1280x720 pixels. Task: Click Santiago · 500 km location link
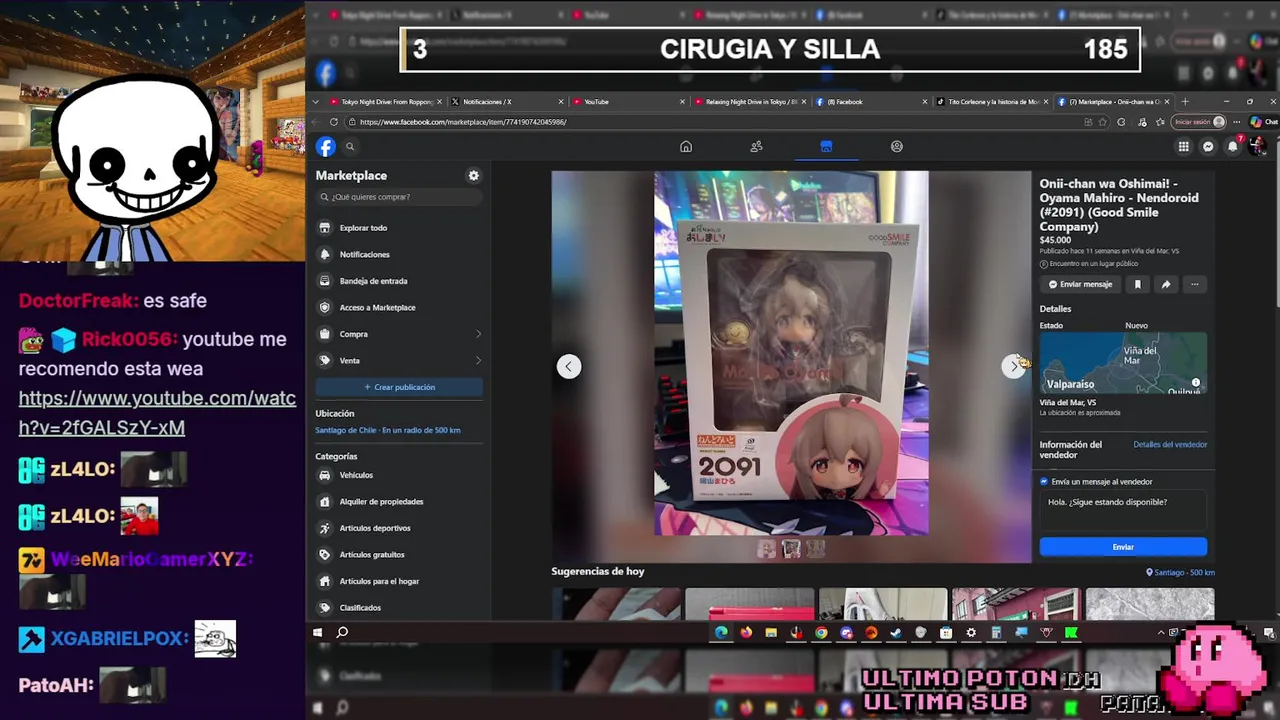(x=1181, y=572)
